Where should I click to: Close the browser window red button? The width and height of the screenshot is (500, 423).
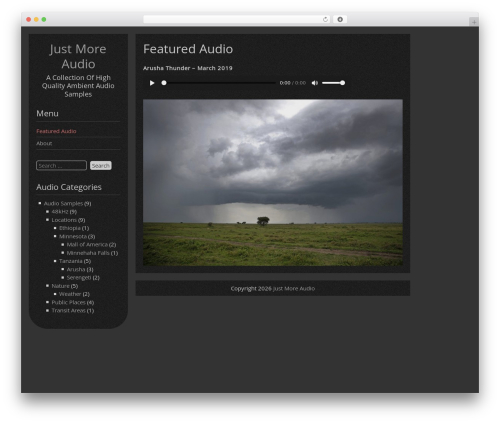pos(29,20)
